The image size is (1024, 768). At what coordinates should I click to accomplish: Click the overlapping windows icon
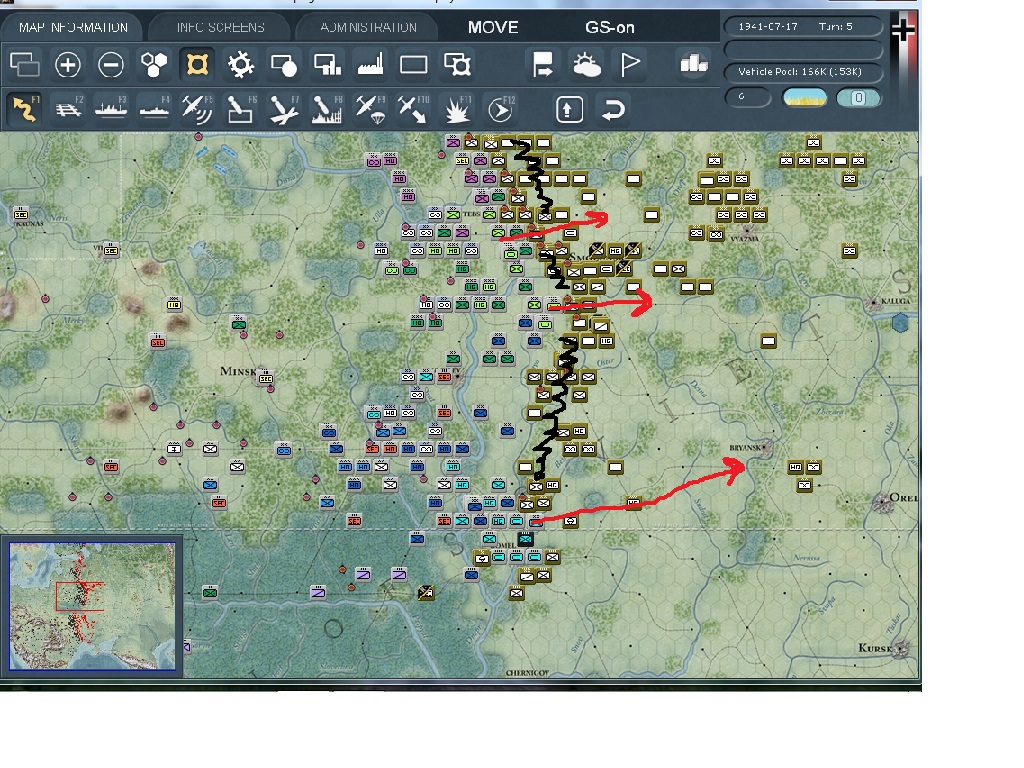click(x=25, y=65)
